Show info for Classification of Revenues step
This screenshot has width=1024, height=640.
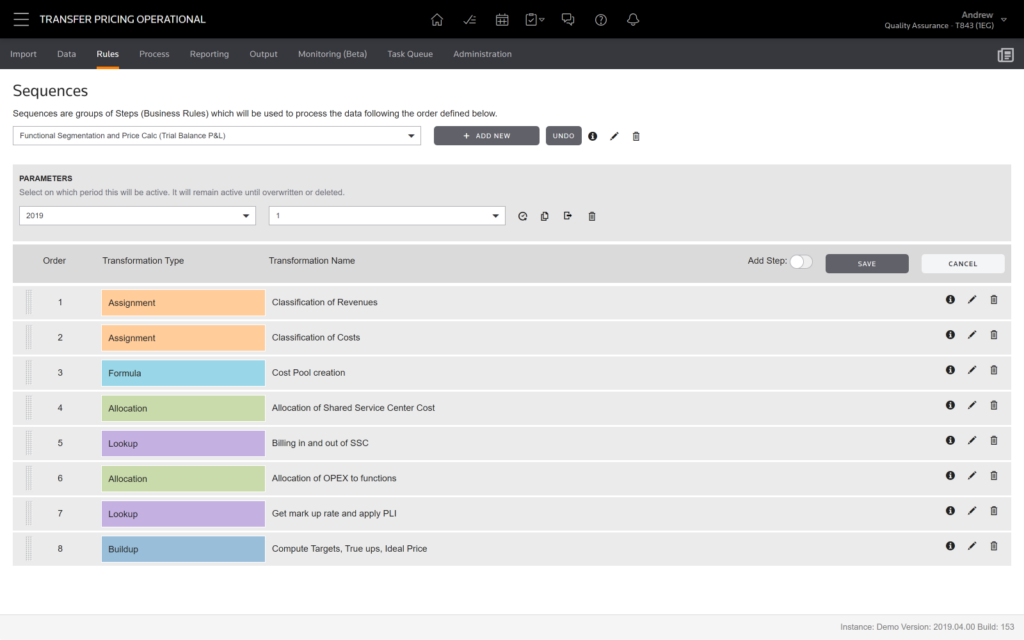[950, 300]
